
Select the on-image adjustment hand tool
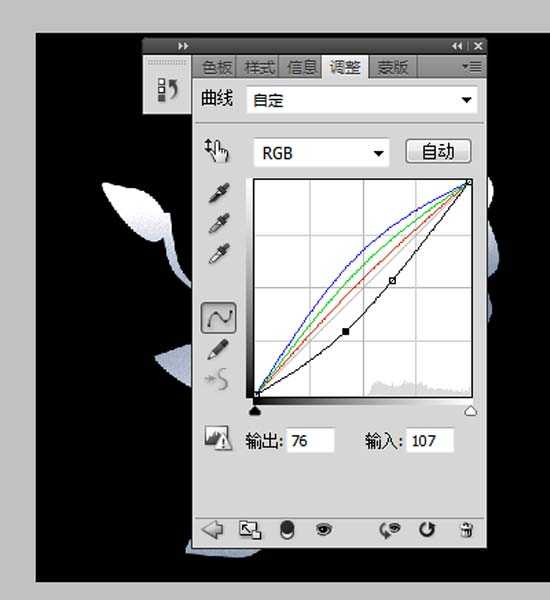coord(217,151)
